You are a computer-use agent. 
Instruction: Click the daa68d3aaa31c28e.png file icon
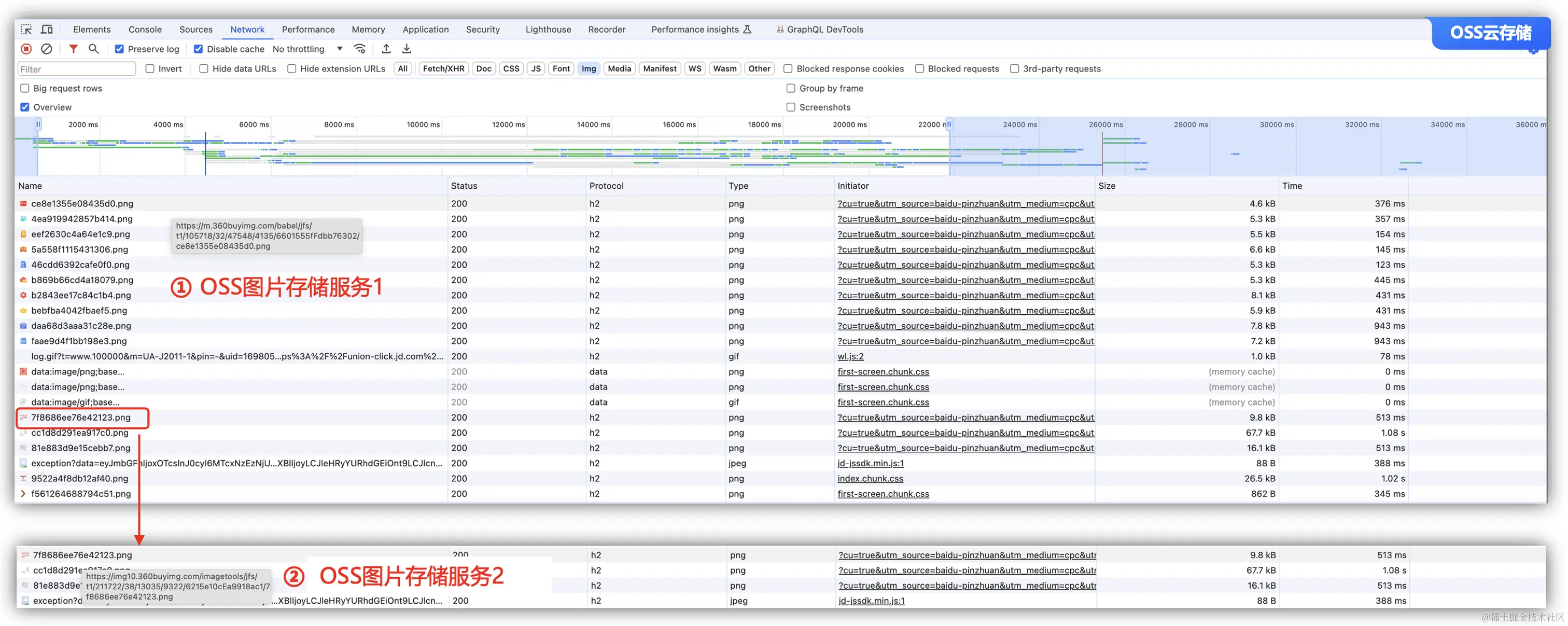pyautogui.click(x=23, y=326)
